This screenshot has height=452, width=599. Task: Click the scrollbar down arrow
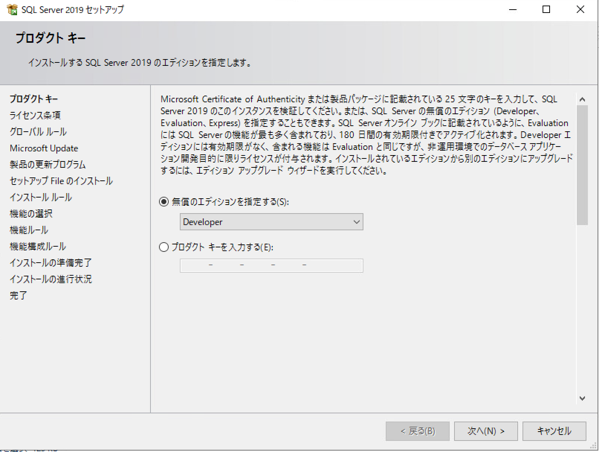[582, 398]
